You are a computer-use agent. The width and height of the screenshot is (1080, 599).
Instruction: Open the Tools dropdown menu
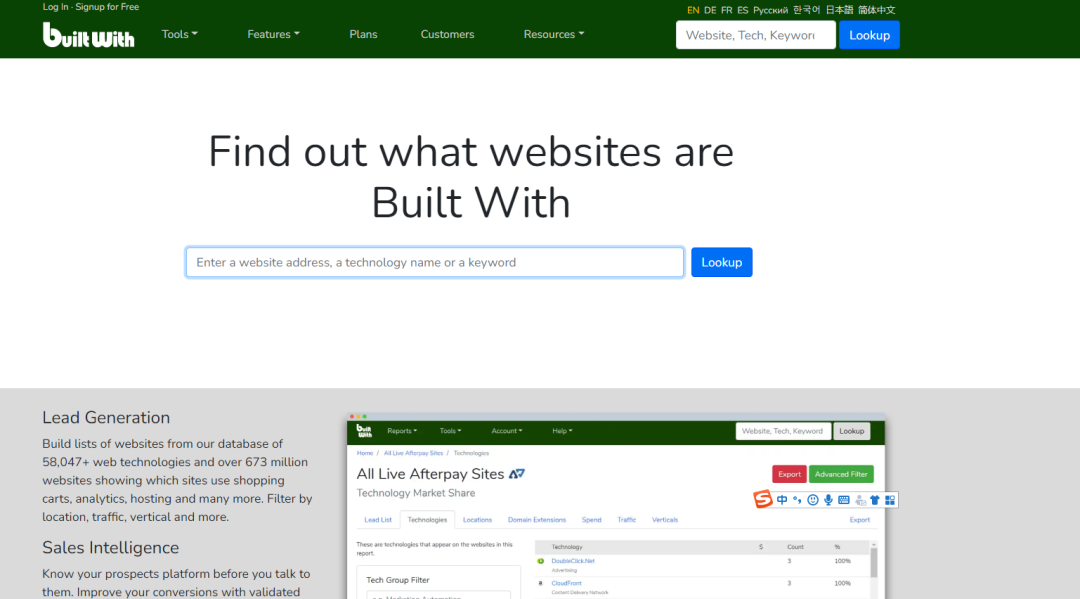[179, 34]
